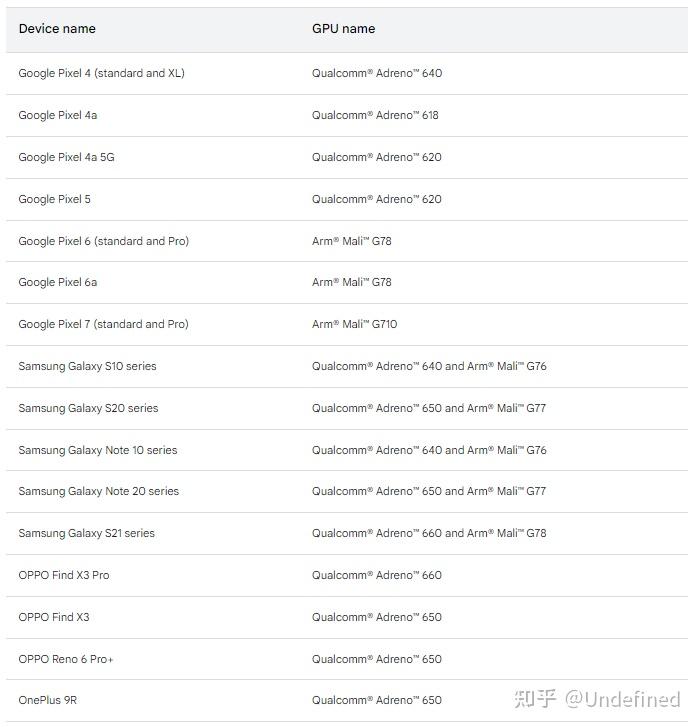Select the OPPO Find X3 Pro row

64,575
